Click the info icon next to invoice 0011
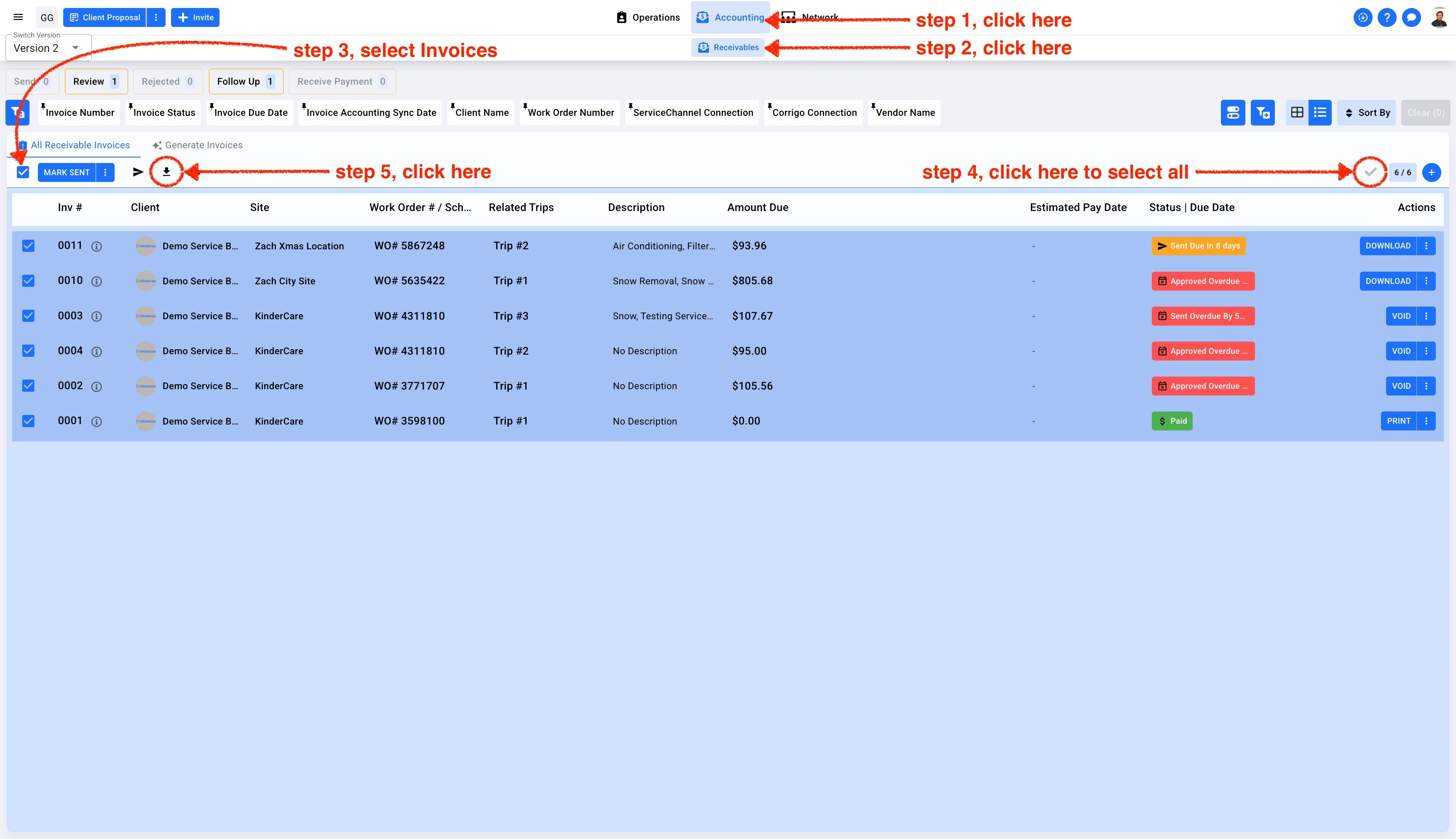This screenshot has width=1456, height=839. click(x=97, y=247)
